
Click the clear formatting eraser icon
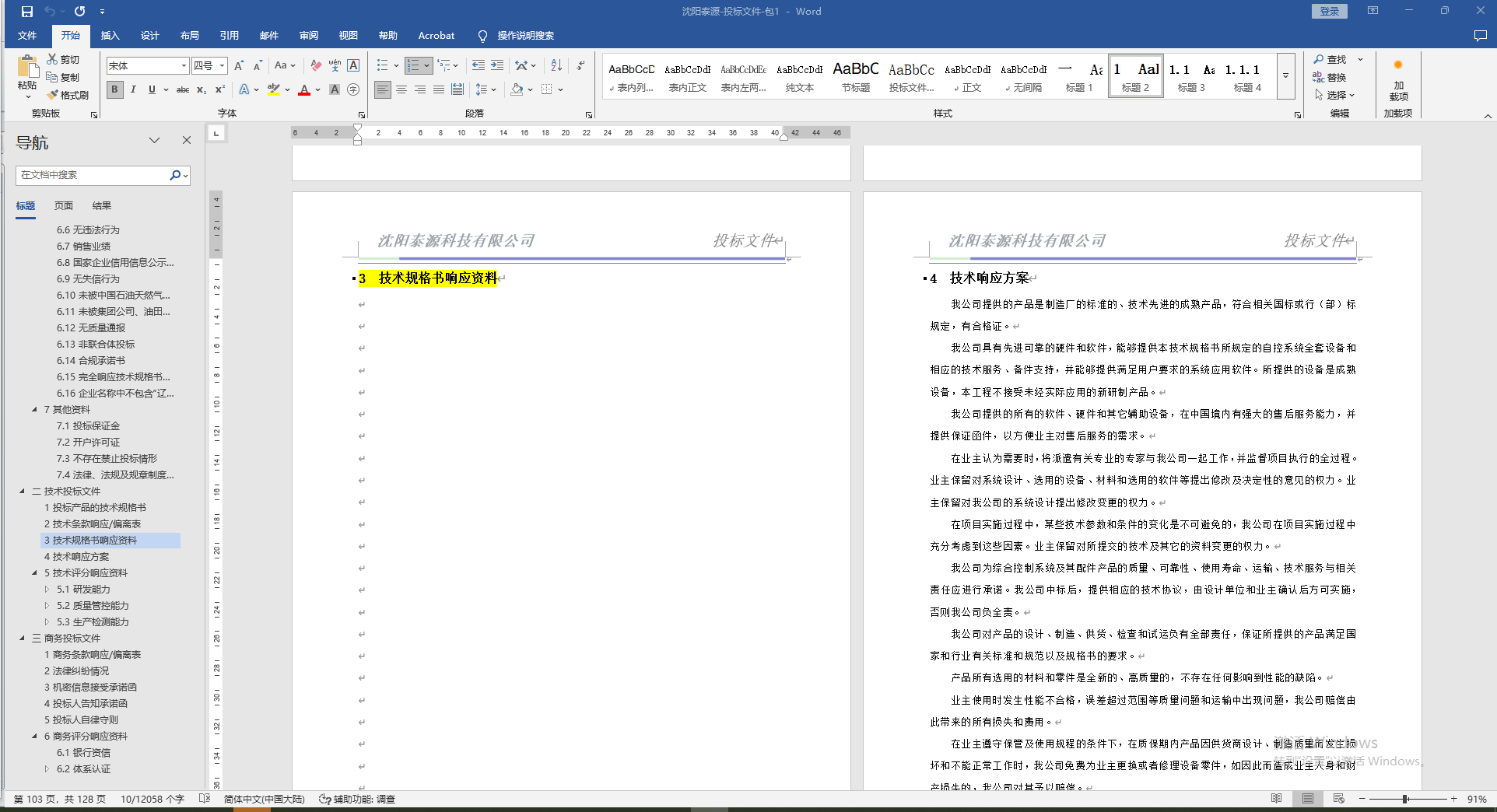pyautogui.click(x=315, y=65)
